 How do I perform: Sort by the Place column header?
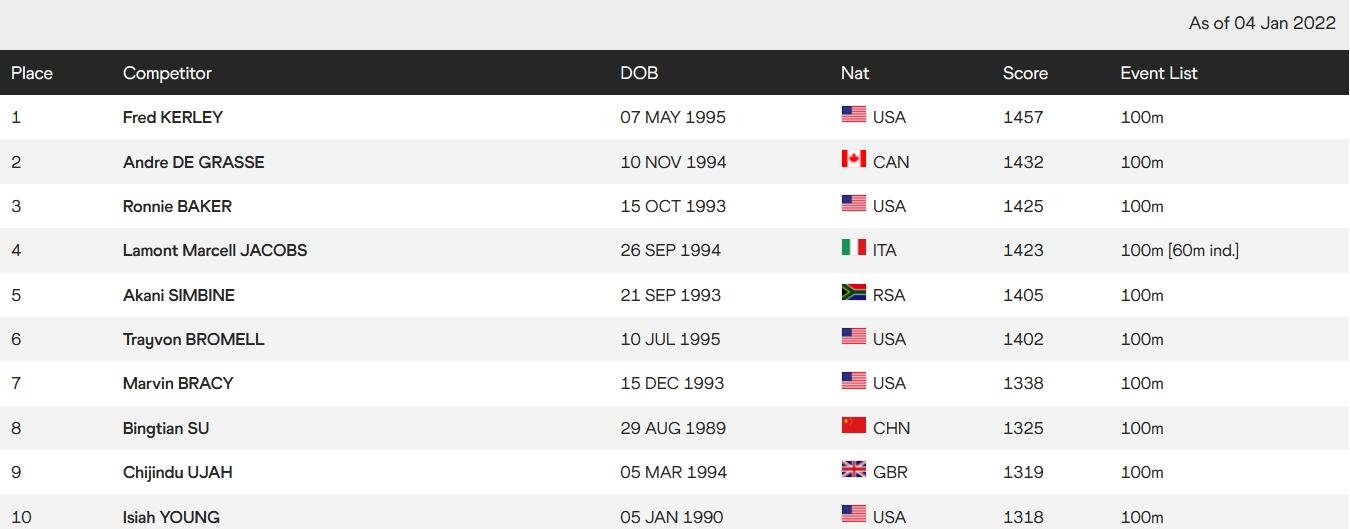coord(32,73)
